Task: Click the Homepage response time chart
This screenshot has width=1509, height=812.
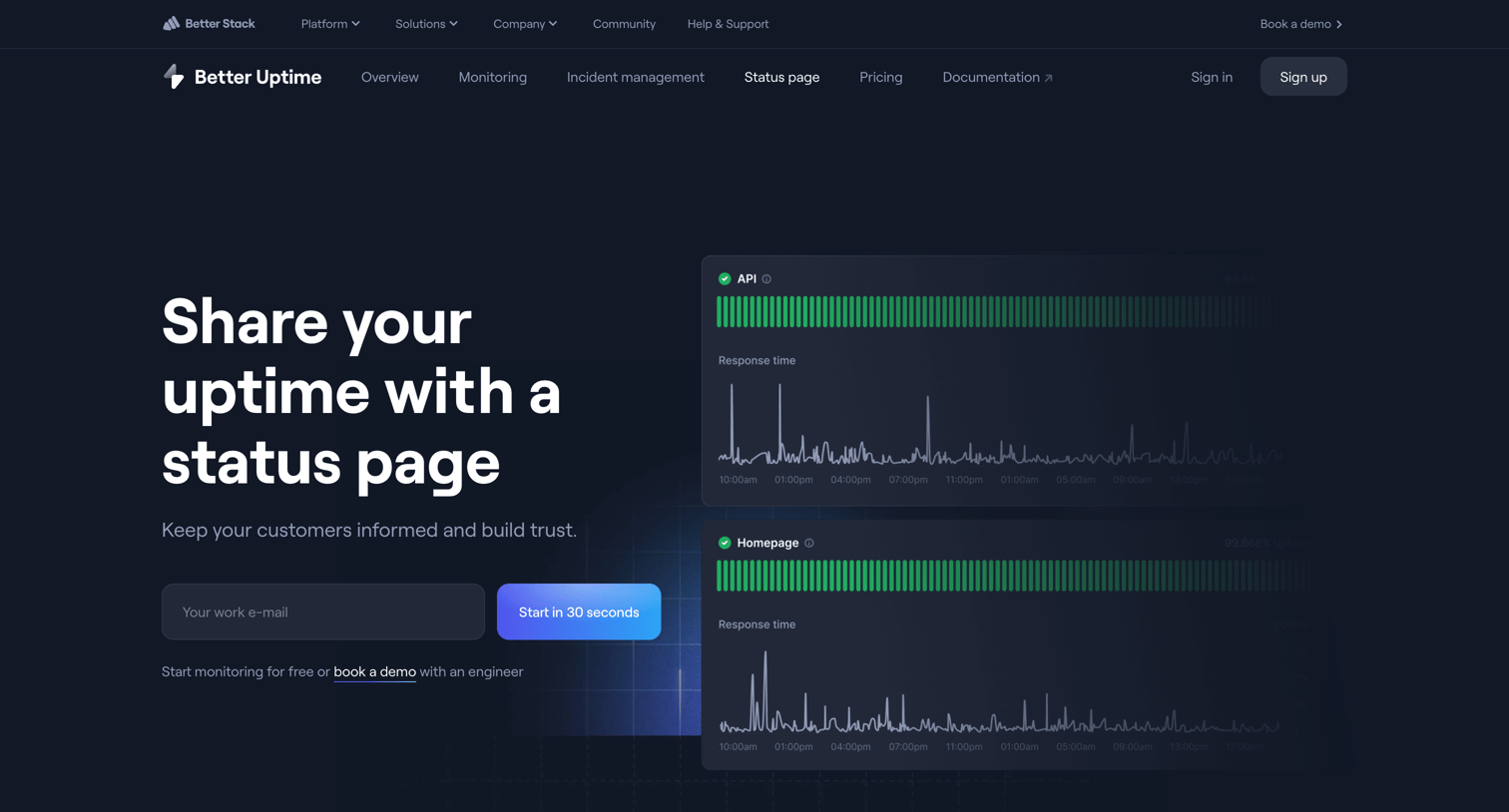Action: pos(1000,691)
